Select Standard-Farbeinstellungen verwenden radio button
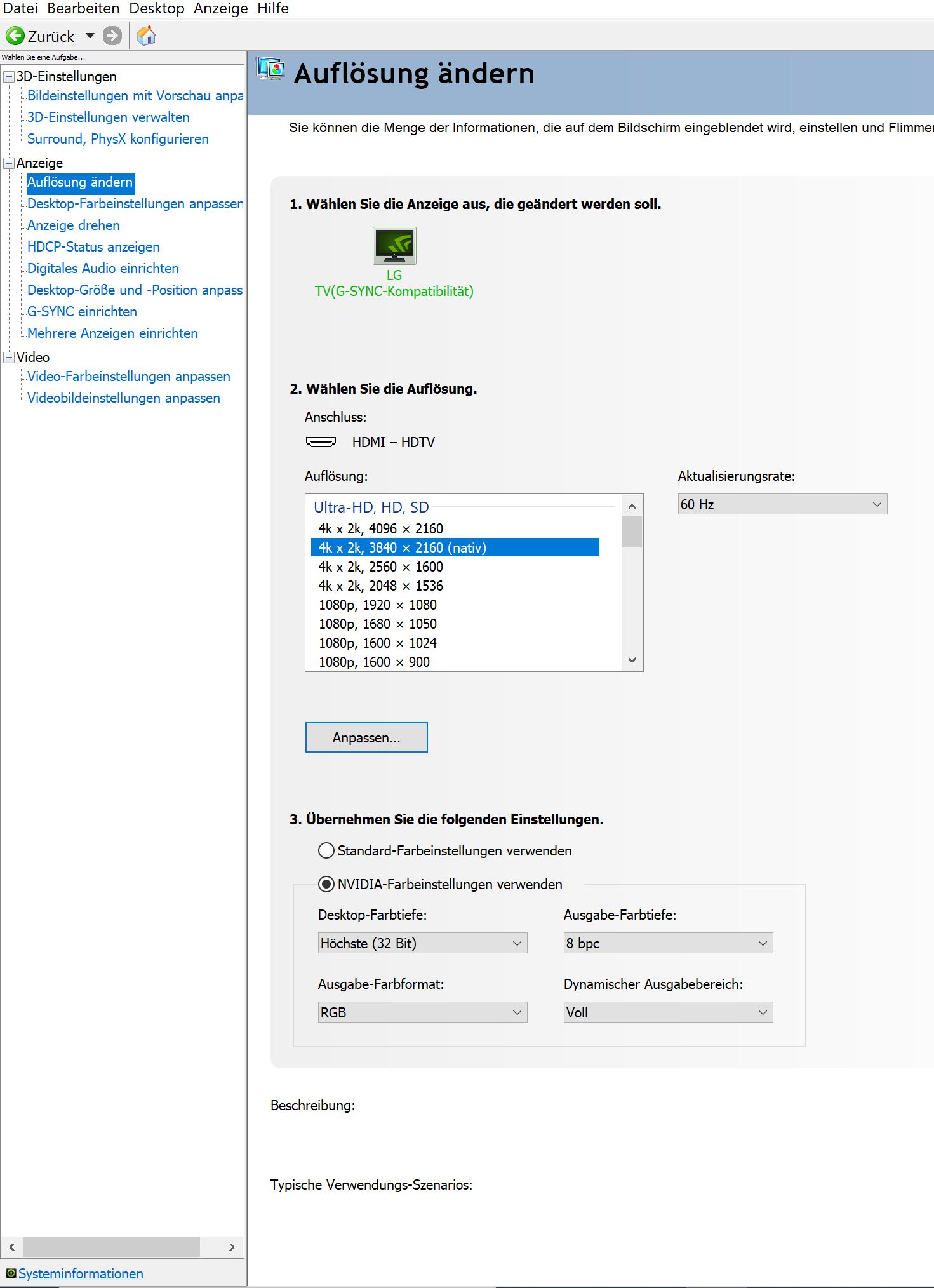This screenshot has width=934, height=1288. [326, 850]
